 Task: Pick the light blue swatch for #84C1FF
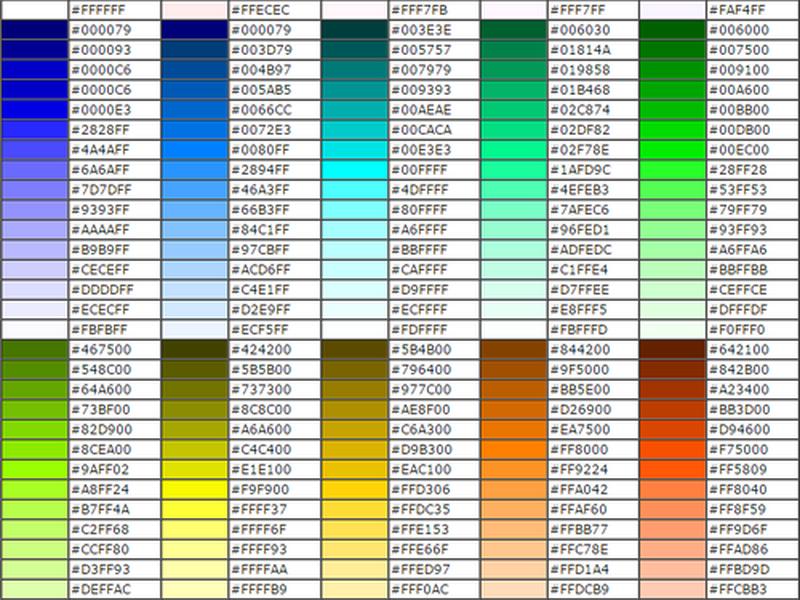click(194, 230)
